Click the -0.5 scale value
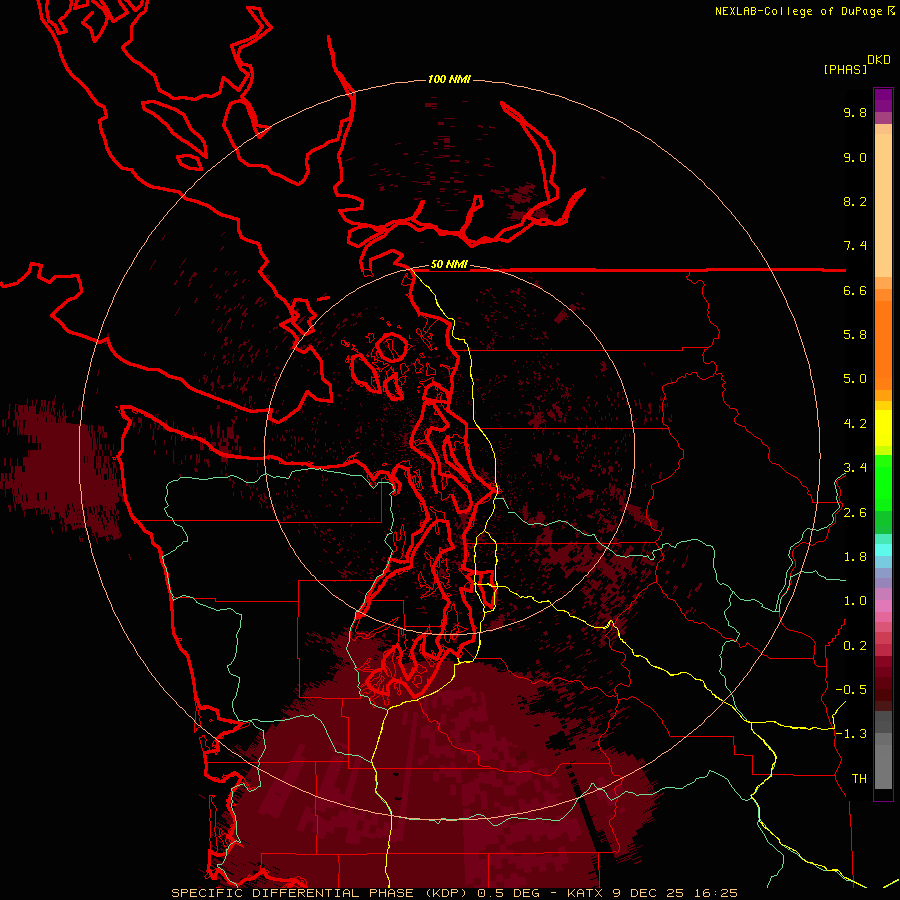Screen dimensions: 900x900 pos(851,690)
